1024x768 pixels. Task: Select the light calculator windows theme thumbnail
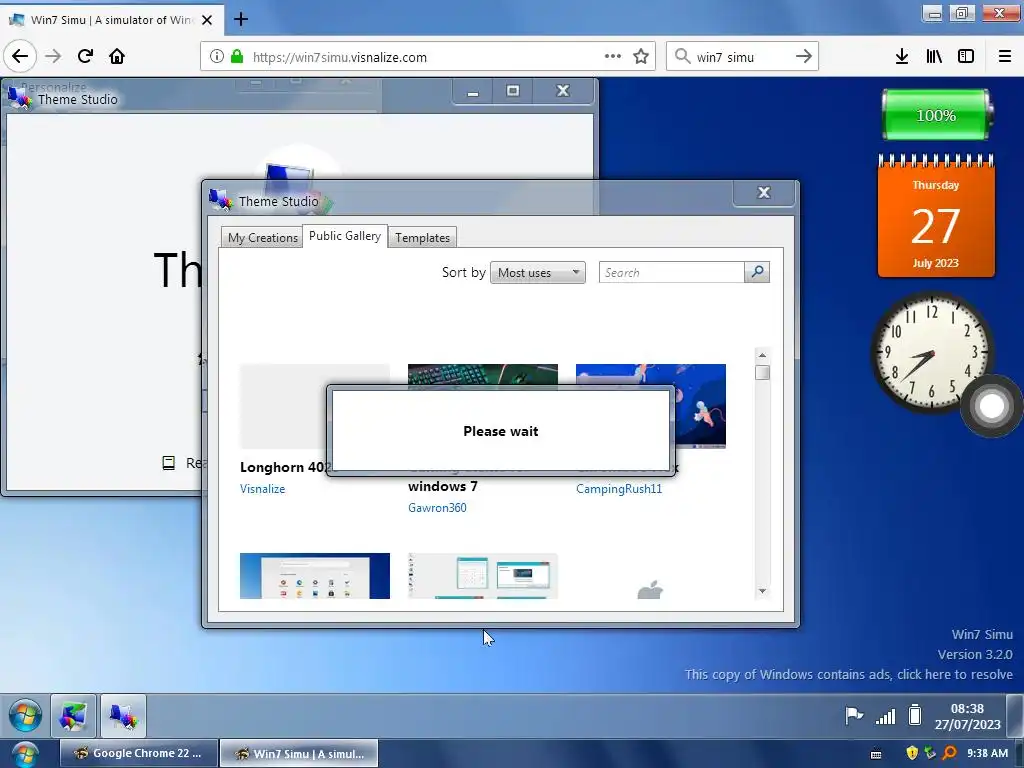[x=483, y=576]
